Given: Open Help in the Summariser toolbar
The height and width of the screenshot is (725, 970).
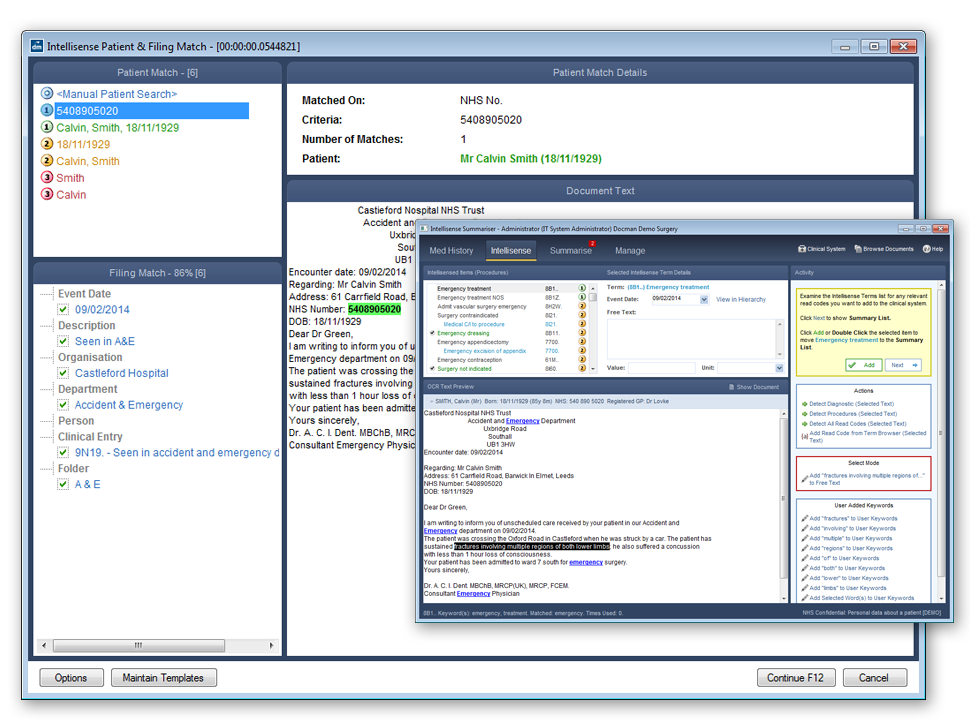Looking at the screenshot, I should pyautogui.click(x=933, y=249).
